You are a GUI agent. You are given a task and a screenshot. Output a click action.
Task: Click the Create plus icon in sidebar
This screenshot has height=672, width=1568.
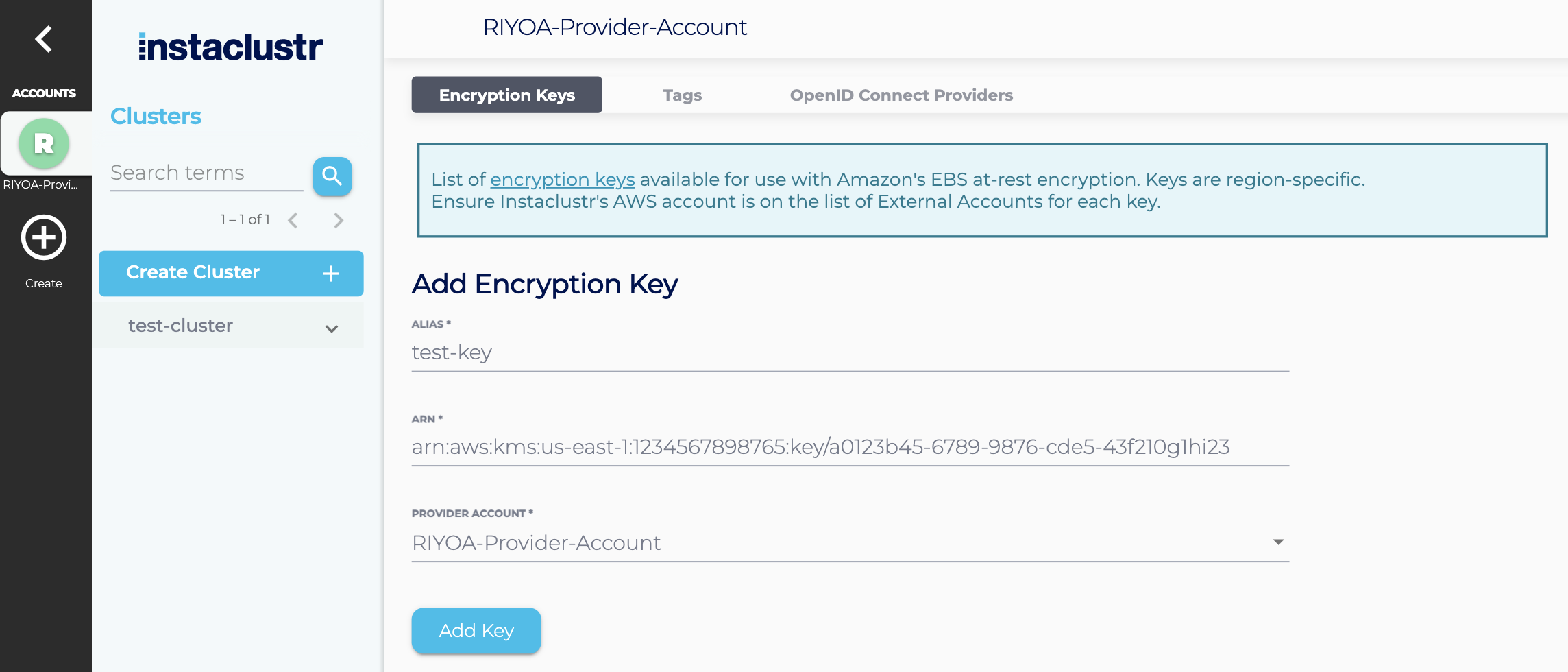pos(43,237)
